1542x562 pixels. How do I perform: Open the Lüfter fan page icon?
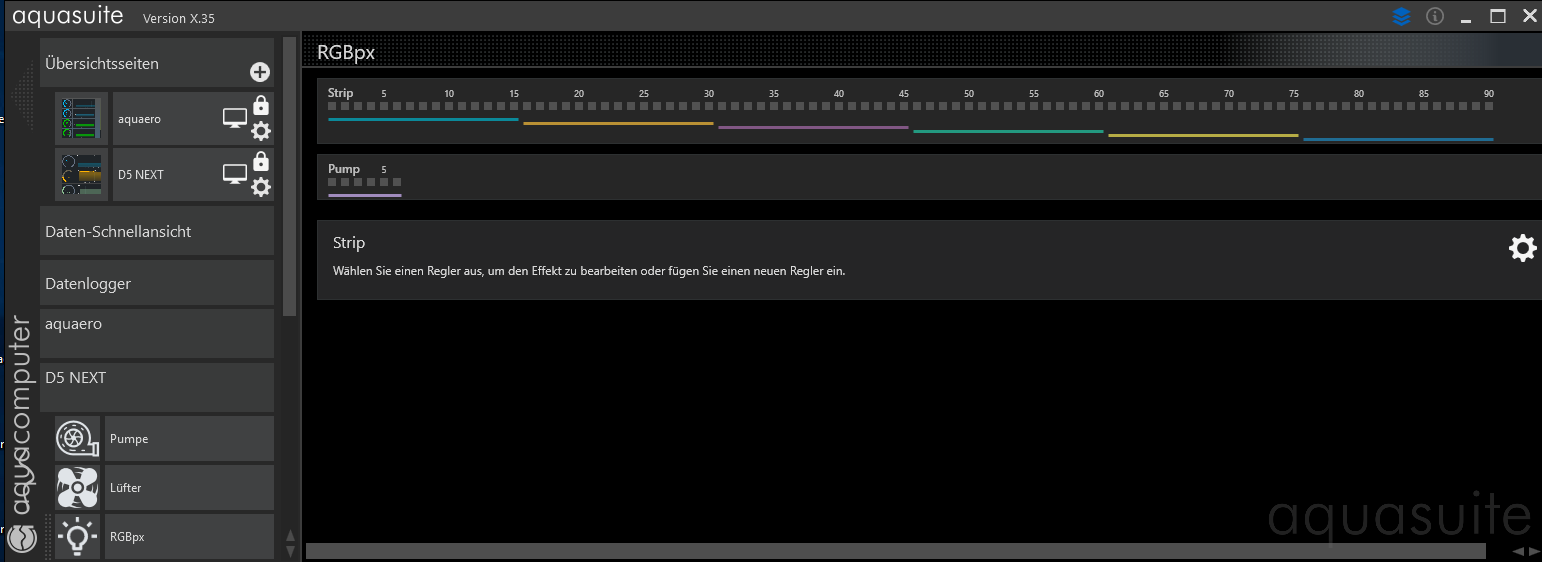coord(77,488)
